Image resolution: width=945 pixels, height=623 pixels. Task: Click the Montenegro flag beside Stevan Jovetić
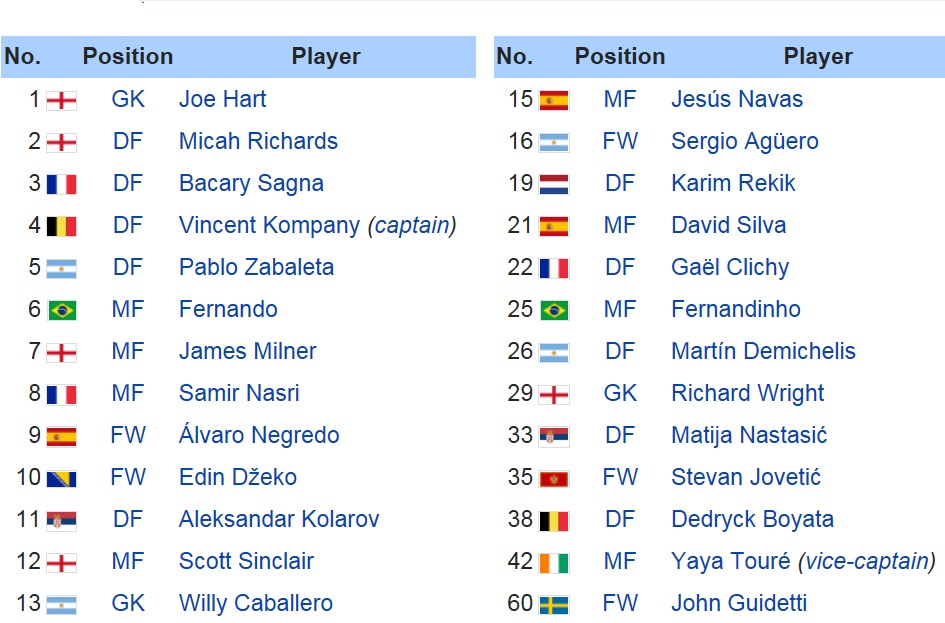[x=554, y=478]
